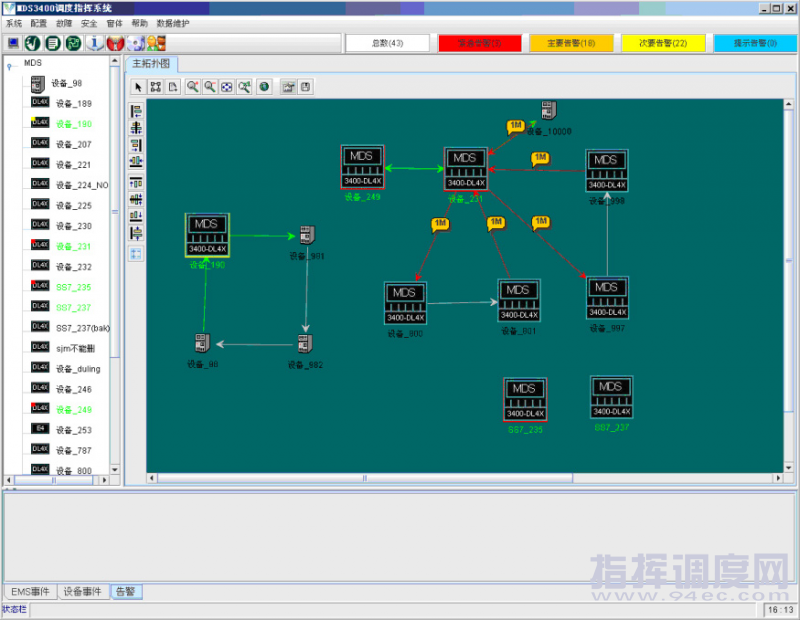Click the background picture icon in topology toolbar
Screen dimensions: 800x620
[288, 87]
